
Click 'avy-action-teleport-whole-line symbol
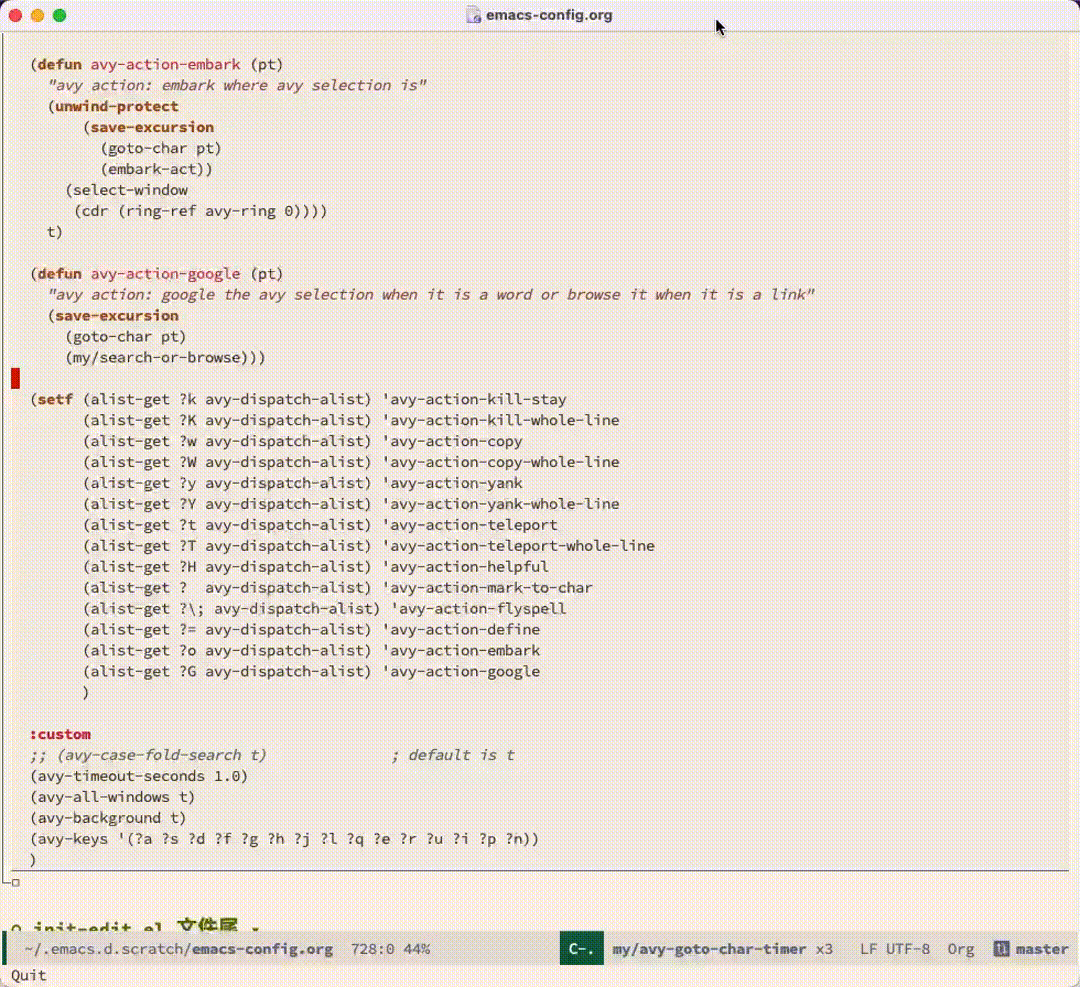518,546
